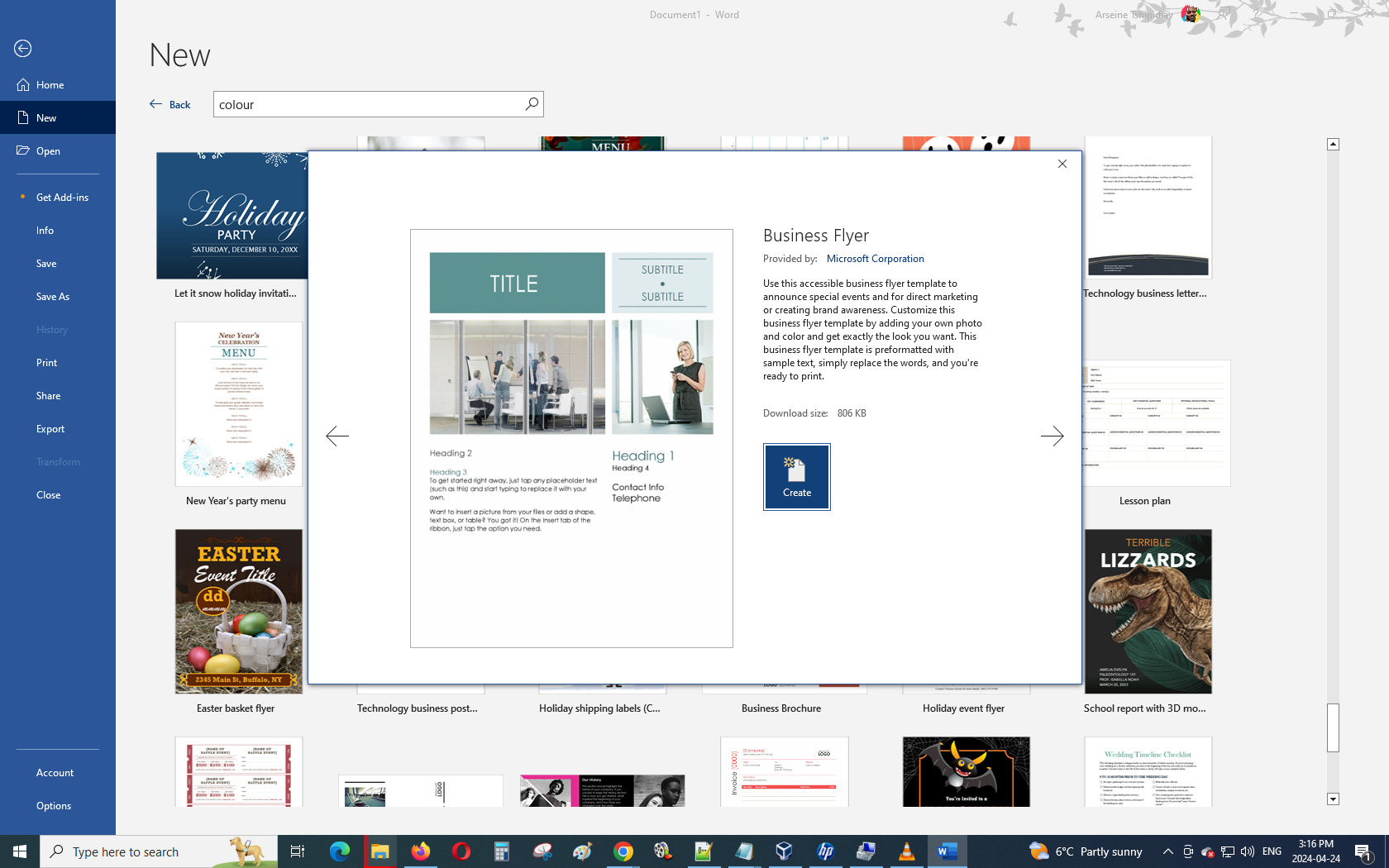The height and width of the screenshot is (868, 1389).
Task: Show the previous template preview
Action: pyautogui.click(x=337, y=436)
